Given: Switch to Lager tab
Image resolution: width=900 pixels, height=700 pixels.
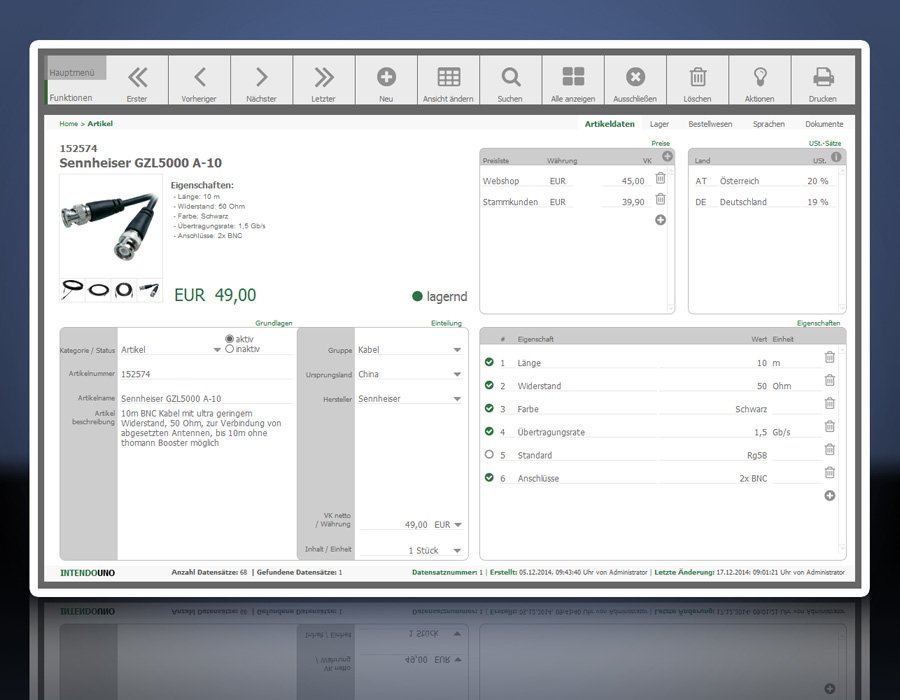Looking at the screenshot, I should point(660,124).
